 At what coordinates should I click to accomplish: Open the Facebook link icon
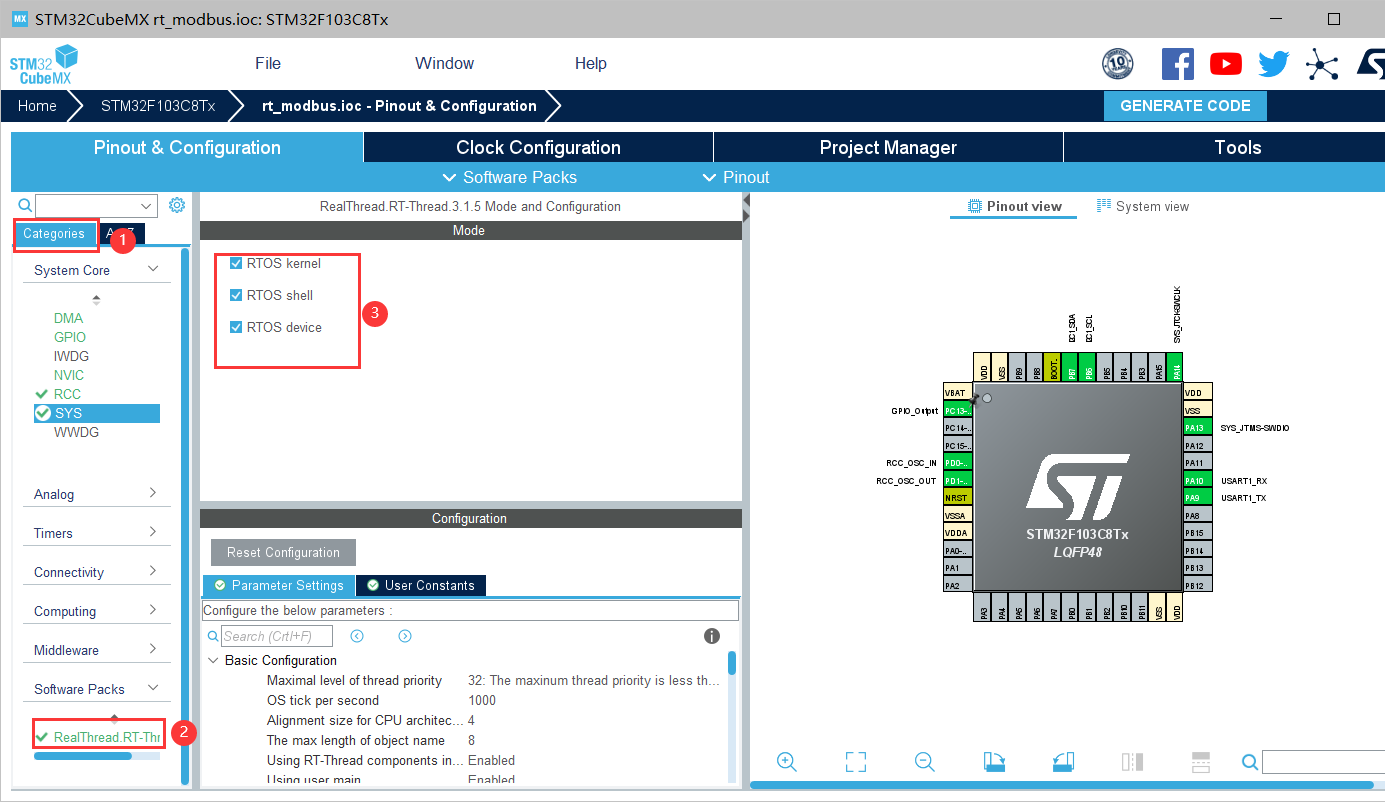[1177, 64]
